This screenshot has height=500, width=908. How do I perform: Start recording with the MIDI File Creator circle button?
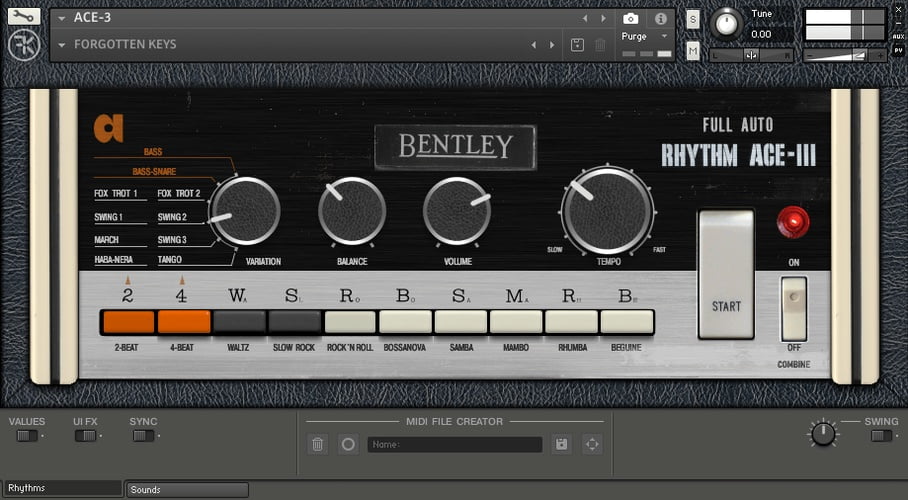tap(348, 444)
